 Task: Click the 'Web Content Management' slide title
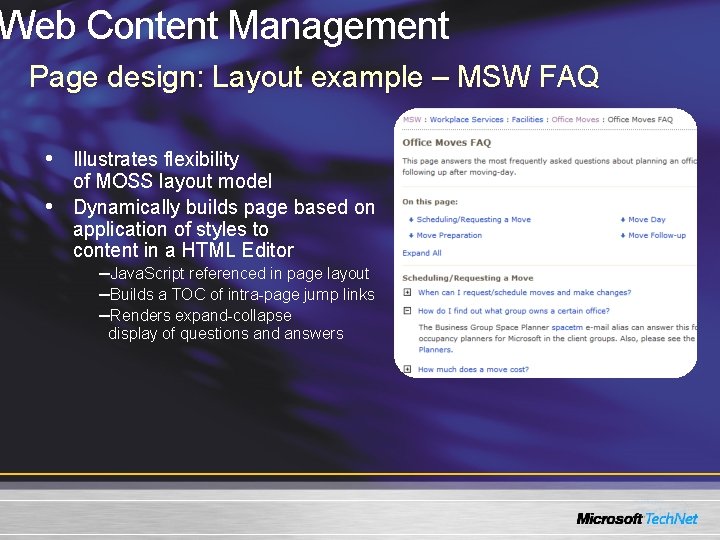[225, 26]
